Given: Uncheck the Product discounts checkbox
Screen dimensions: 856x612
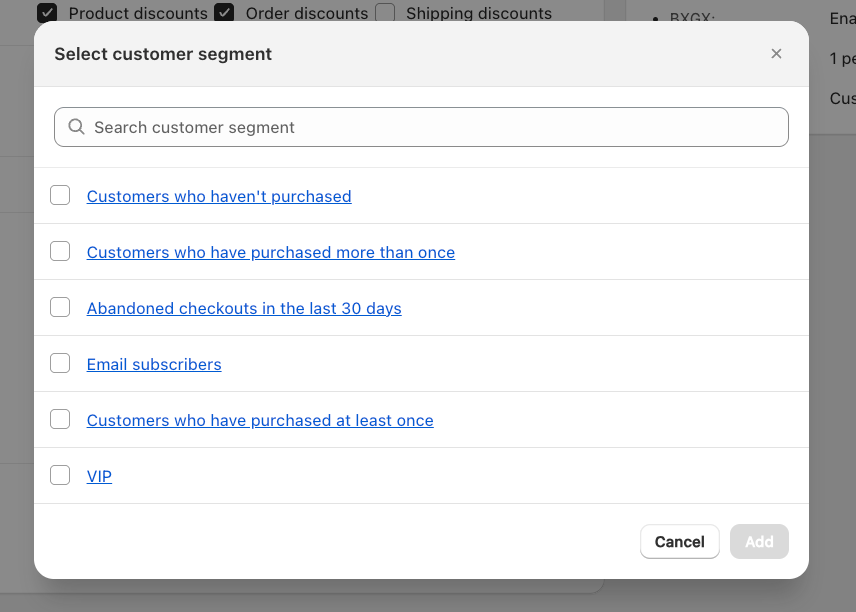Looking at the screenshot, I should click(47, 13).
